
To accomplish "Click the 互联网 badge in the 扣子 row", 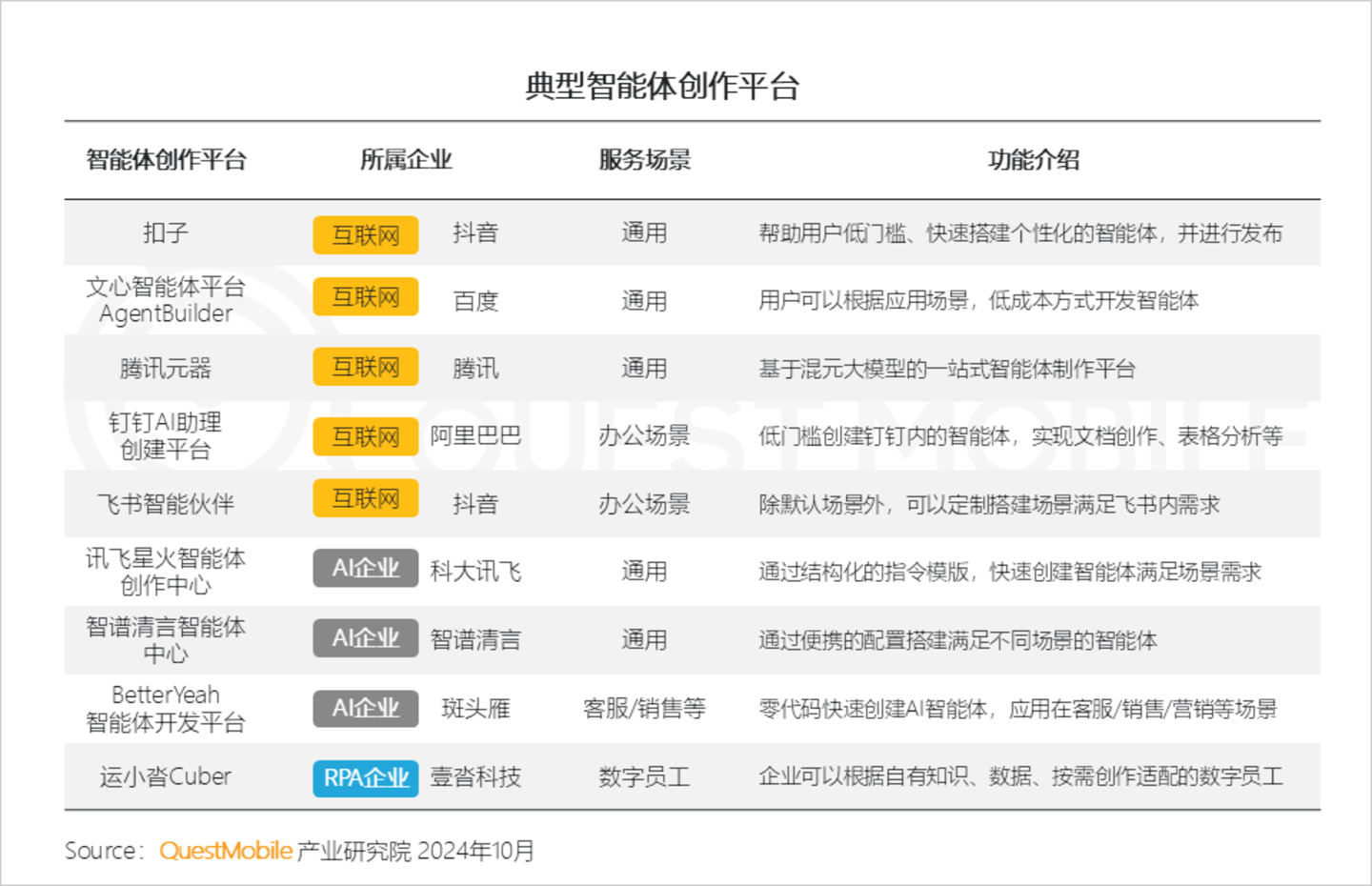I will coord(365,235).
